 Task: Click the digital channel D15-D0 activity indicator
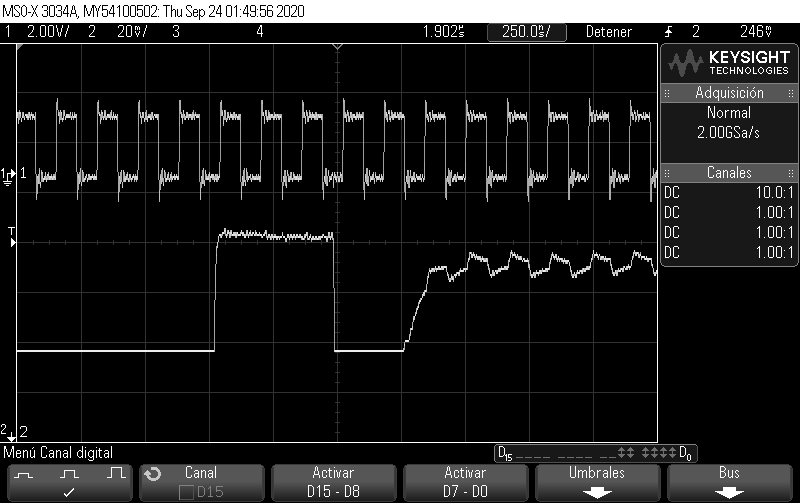click(x=595, y=453)
